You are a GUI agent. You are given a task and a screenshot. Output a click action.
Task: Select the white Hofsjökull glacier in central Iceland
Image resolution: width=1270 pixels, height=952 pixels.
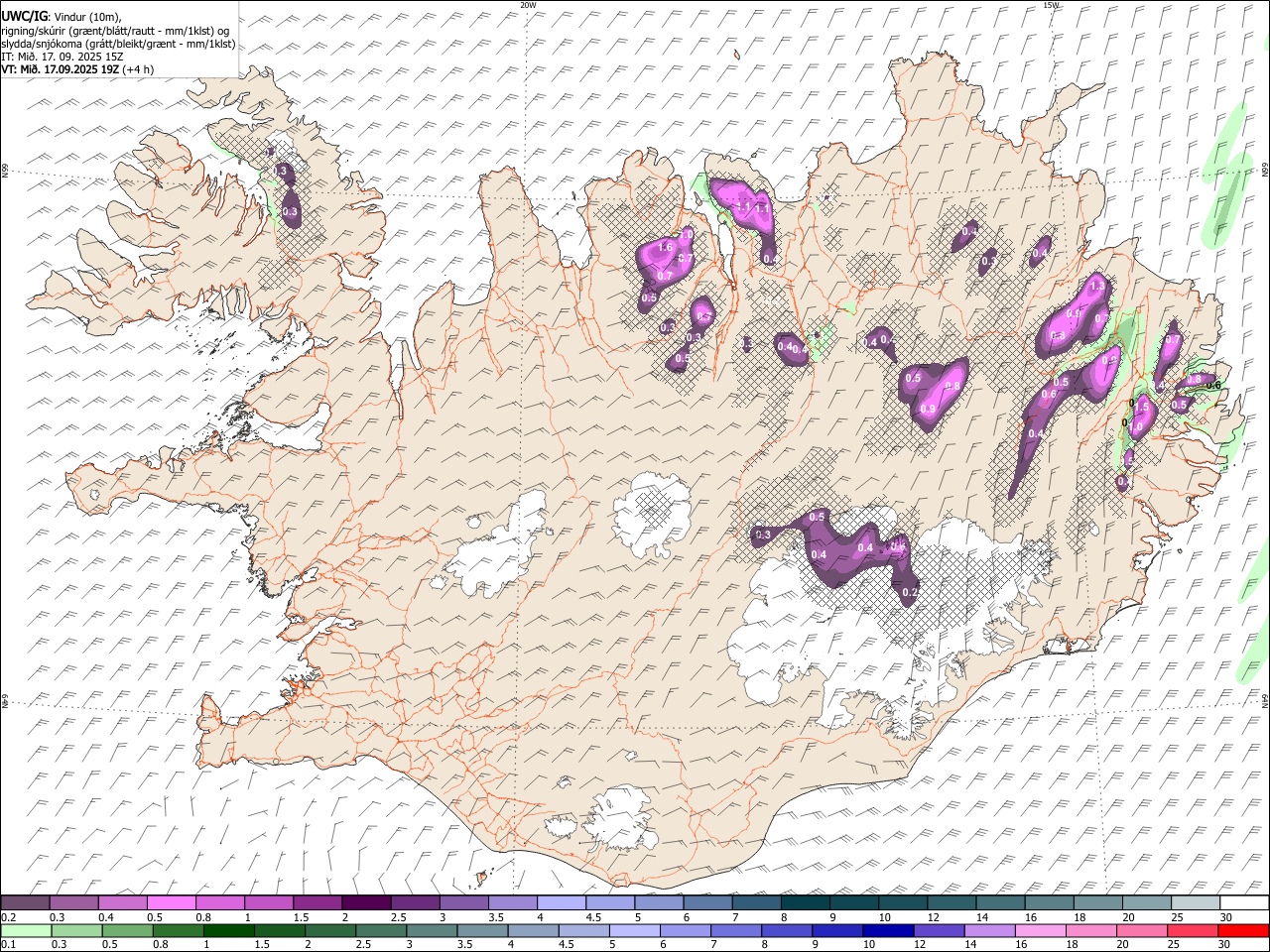pyautogui.click(x=652, y=513)
